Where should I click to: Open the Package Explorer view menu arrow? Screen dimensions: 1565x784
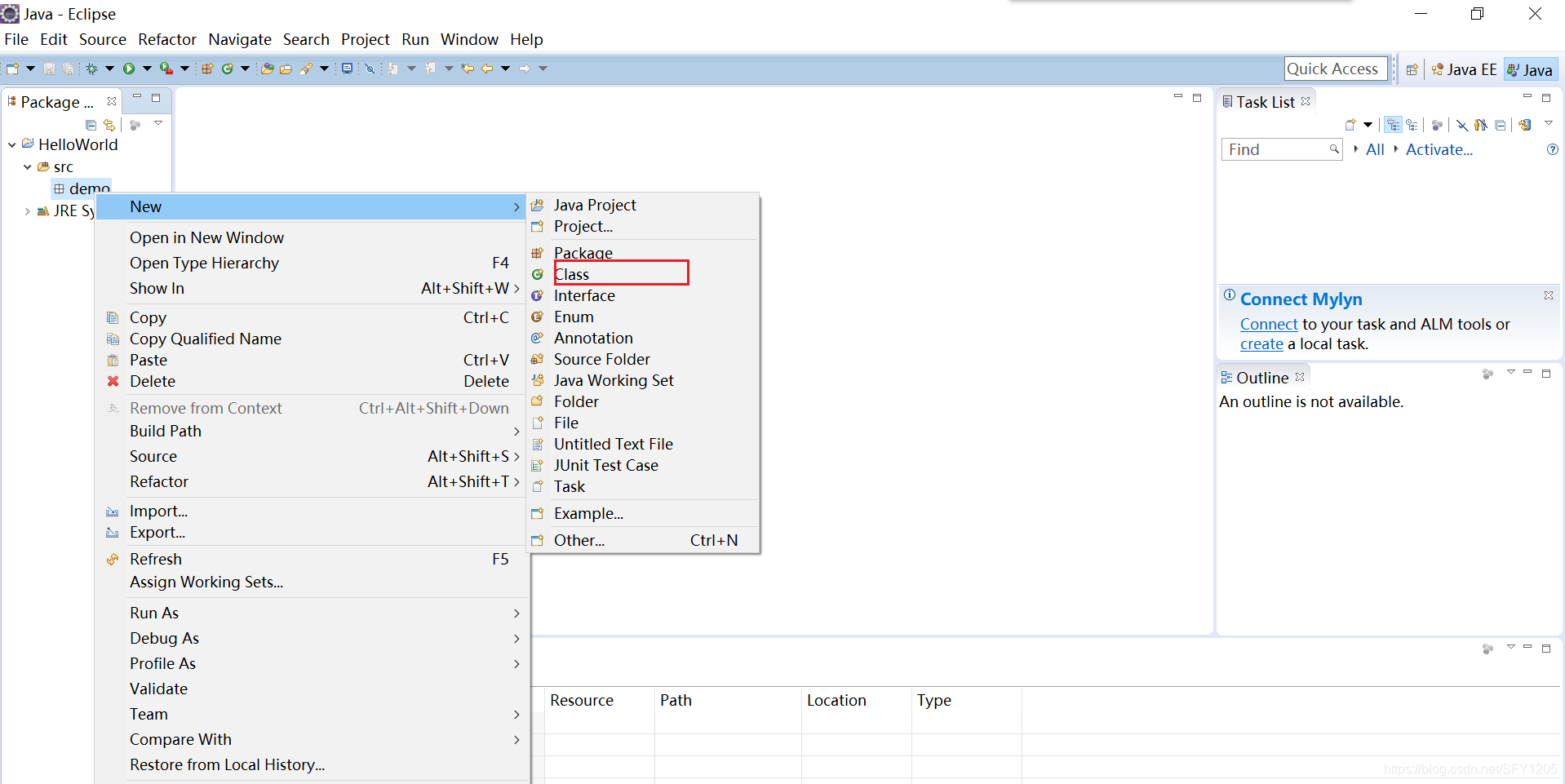coord(158,123)
